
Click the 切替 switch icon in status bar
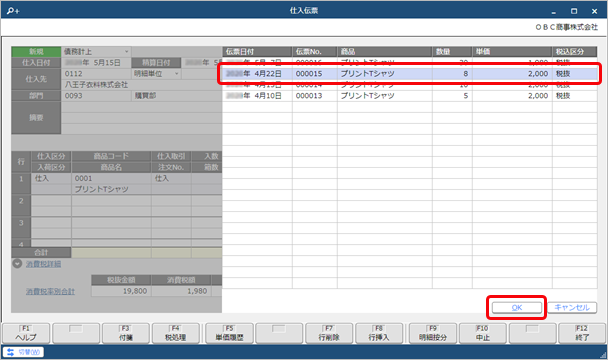click(10, 352)
